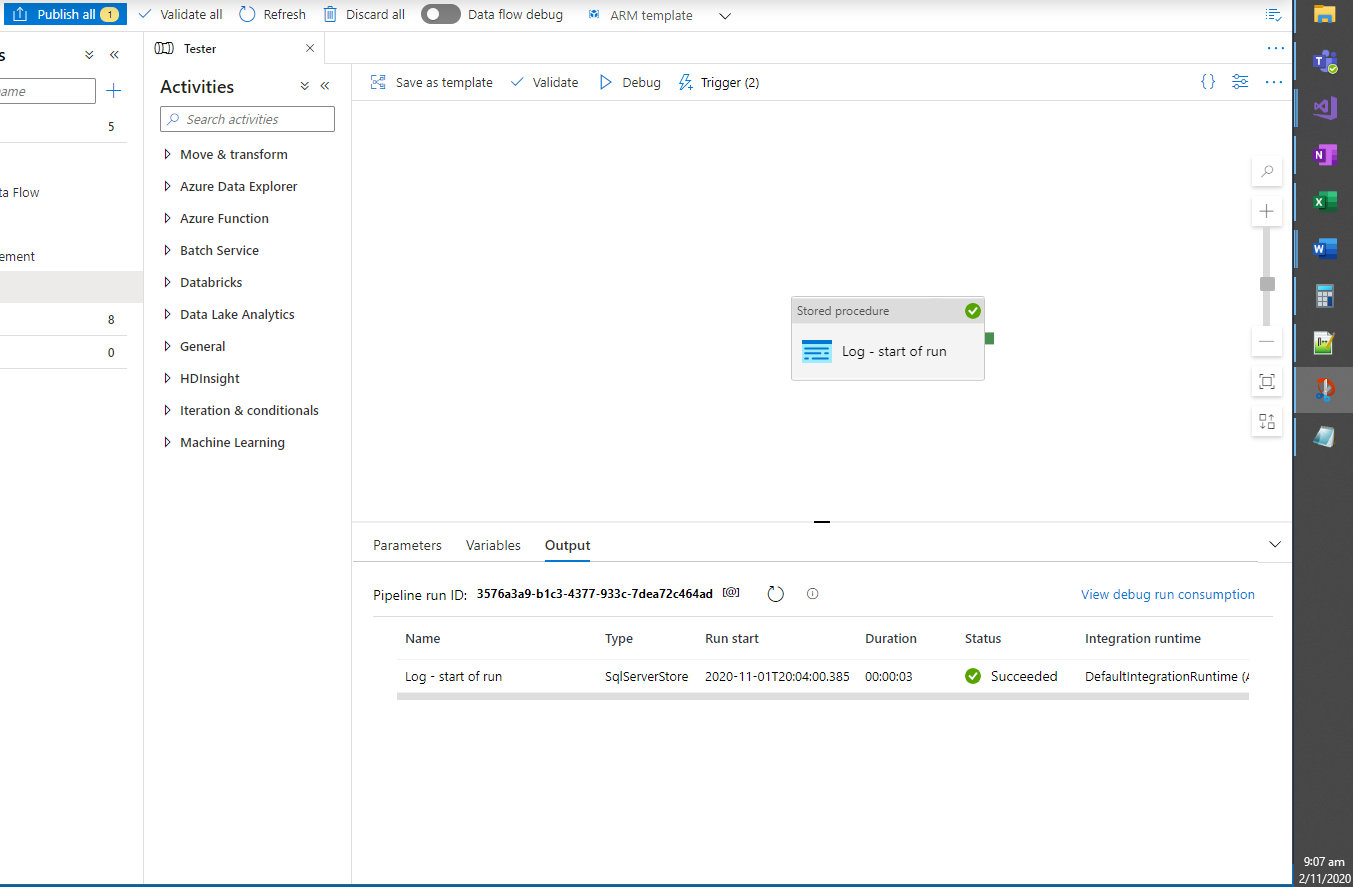1353x887 pixels.
Task: Zoom out on the canvas
Action: (x=1267, y=341)
